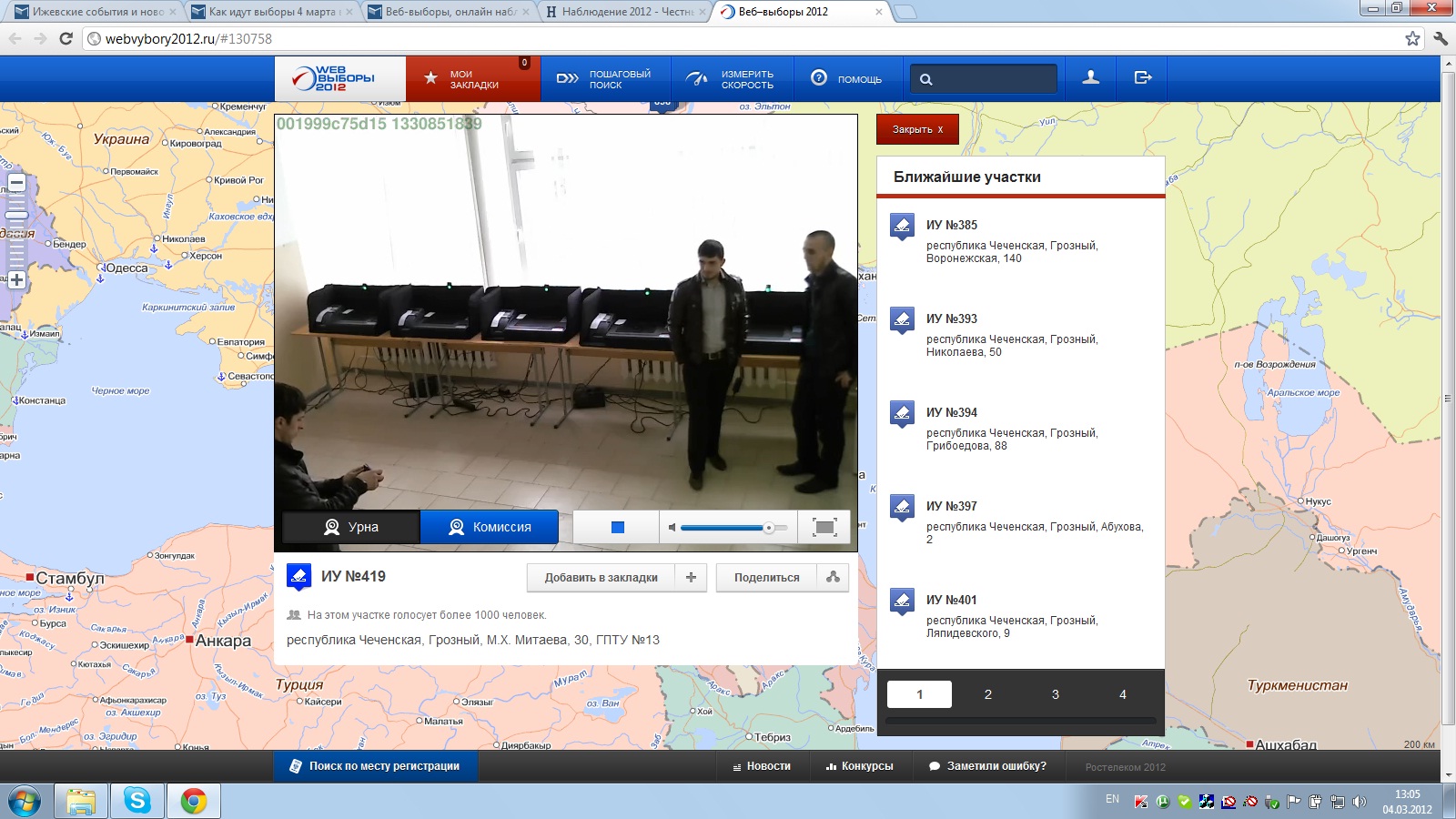
Task: Open Пошаговый поиск step search
Action: point(605,79)
